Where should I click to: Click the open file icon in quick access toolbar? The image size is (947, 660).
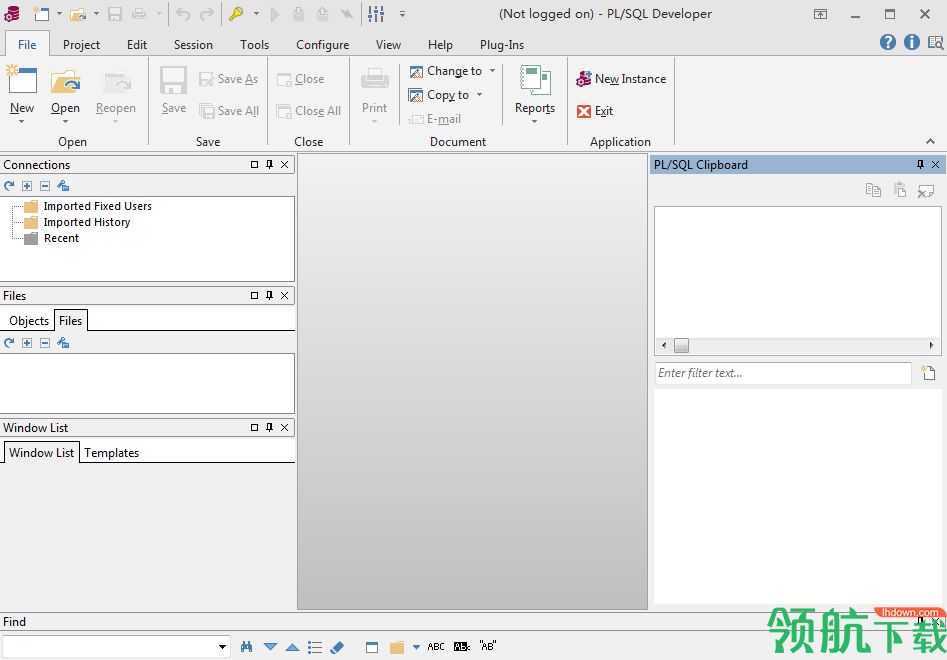(x=79, y=13)
